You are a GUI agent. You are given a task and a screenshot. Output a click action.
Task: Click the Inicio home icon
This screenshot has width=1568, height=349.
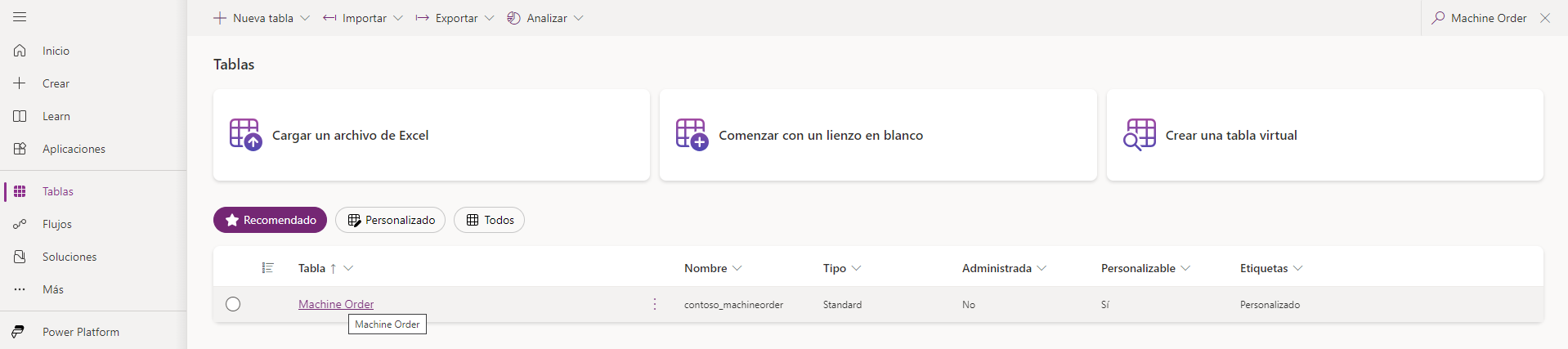(20, 51)
